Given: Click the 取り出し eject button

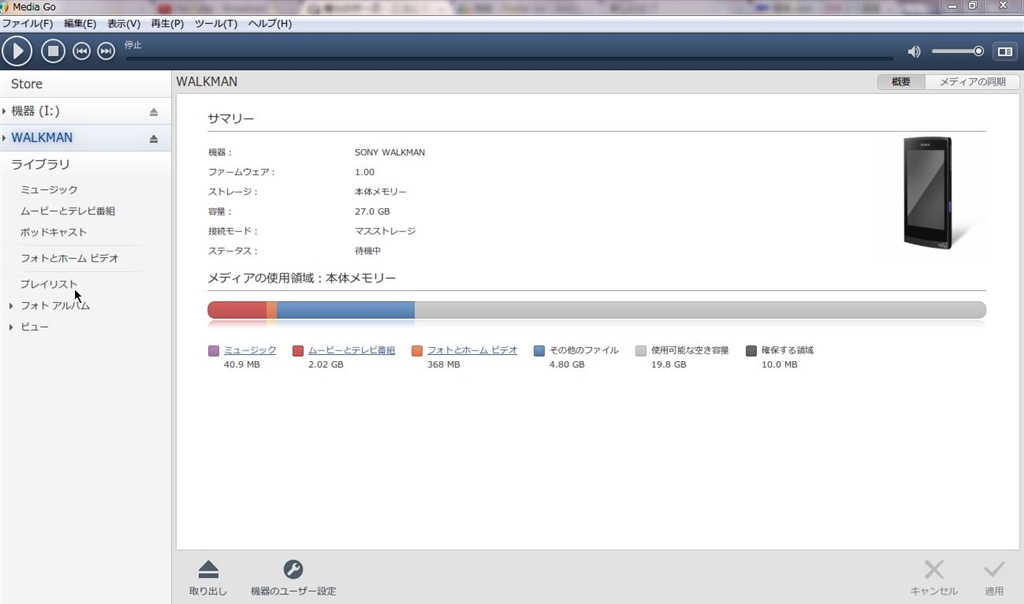Looking at the screenshot, I should 208,578.
